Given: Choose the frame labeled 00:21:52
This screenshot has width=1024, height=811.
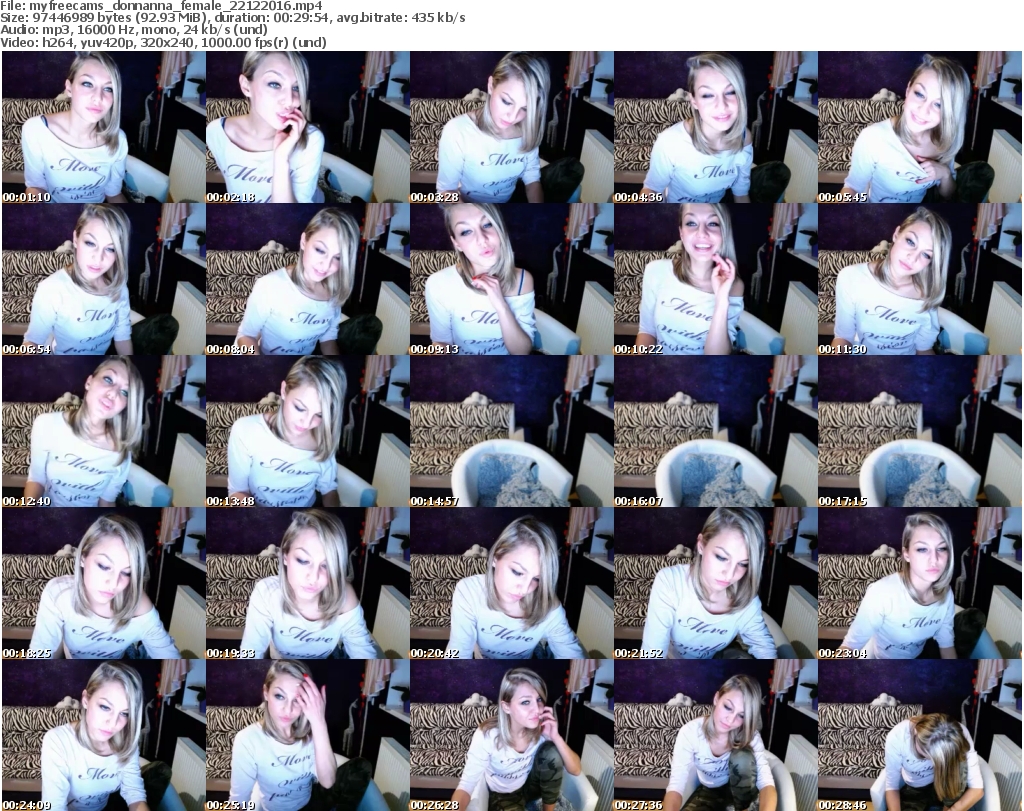Looking at the screenshot, I should point(715,583).
